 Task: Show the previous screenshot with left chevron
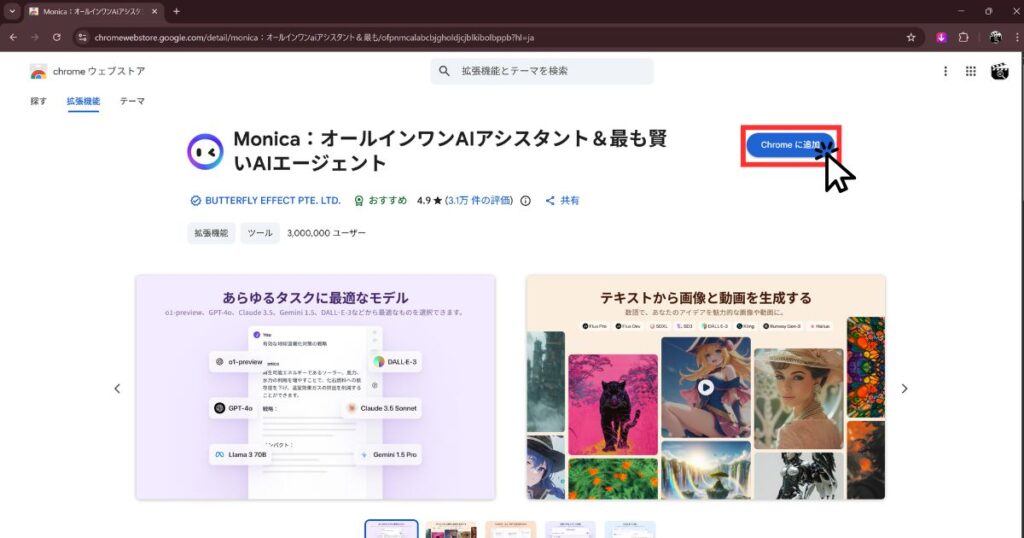[x=117, y=388]
